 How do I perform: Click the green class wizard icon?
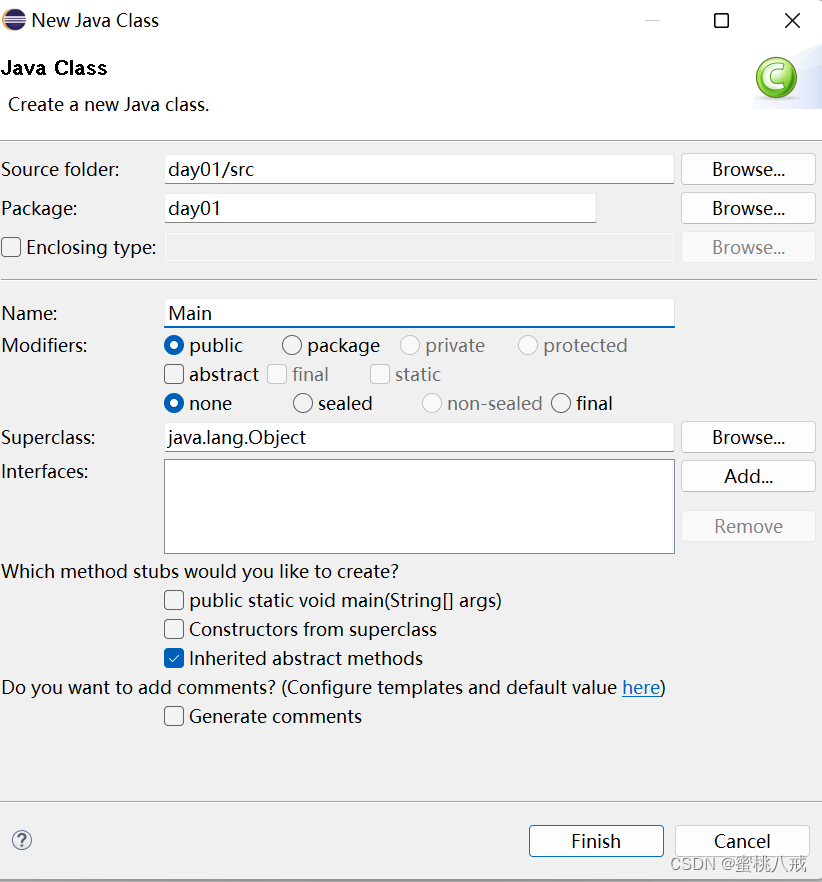tap(776, 78)
